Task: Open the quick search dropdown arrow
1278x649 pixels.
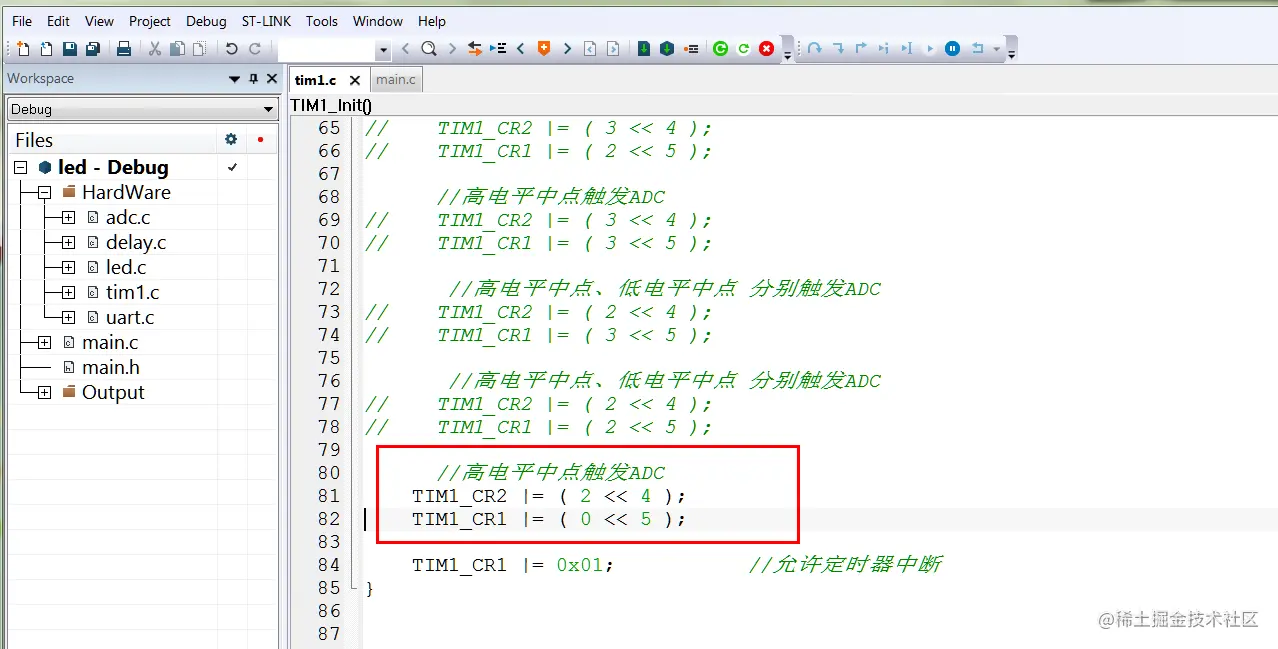Action: tap(383, 49)
